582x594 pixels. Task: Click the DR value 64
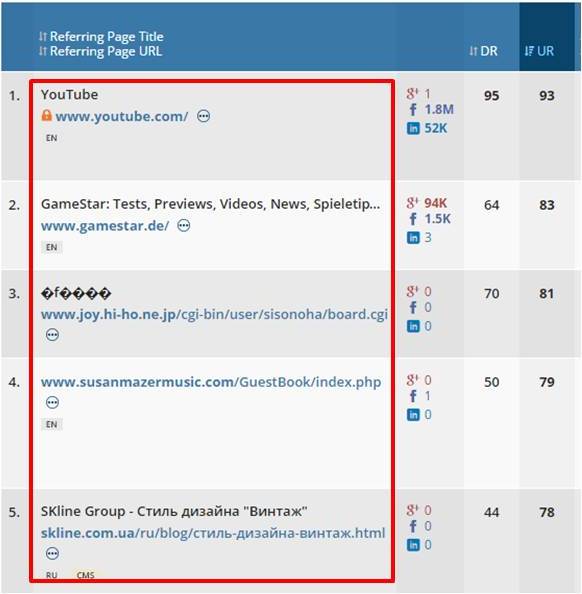(x=491, y=205)
